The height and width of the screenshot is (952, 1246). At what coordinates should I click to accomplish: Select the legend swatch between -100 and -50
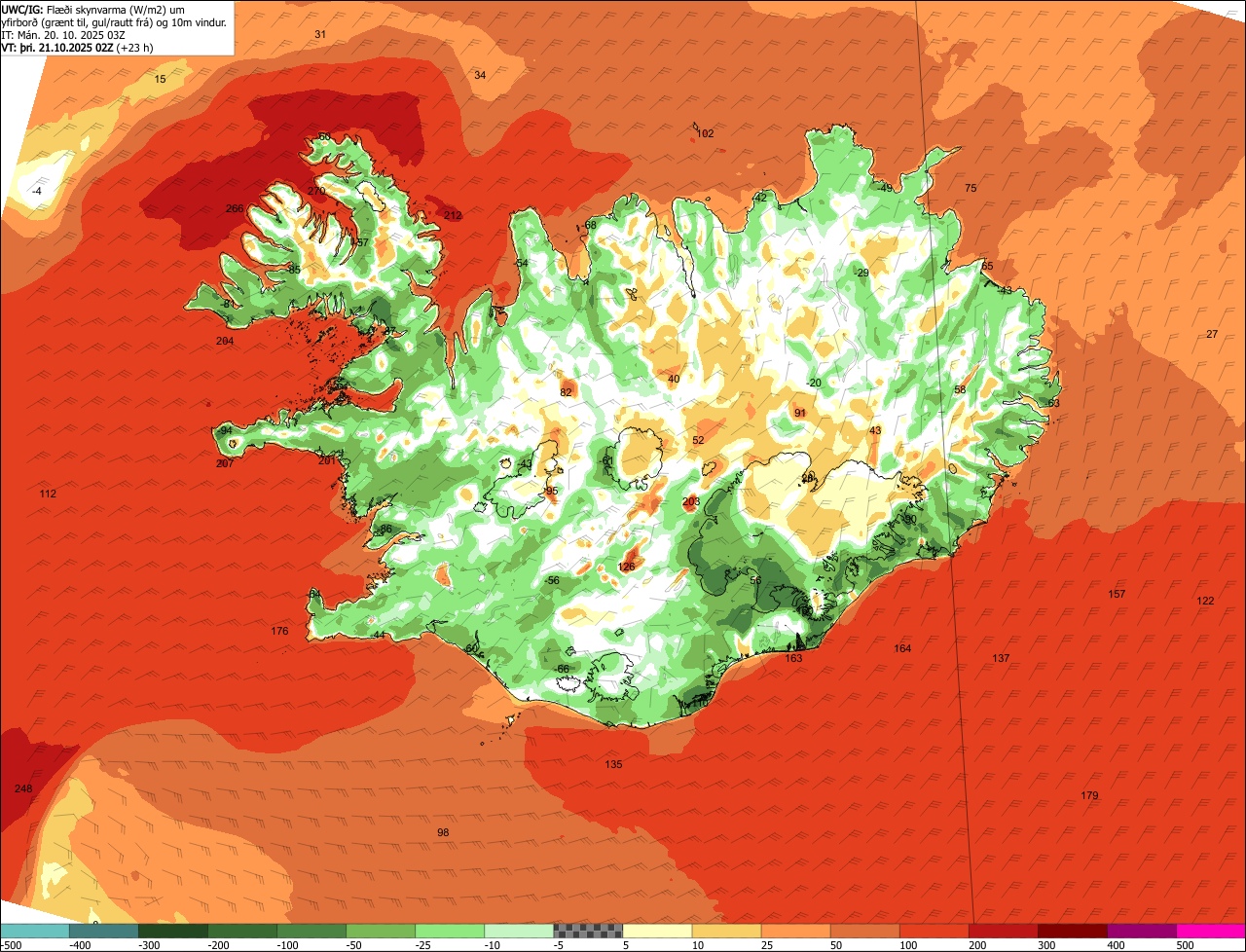[311, 931]
